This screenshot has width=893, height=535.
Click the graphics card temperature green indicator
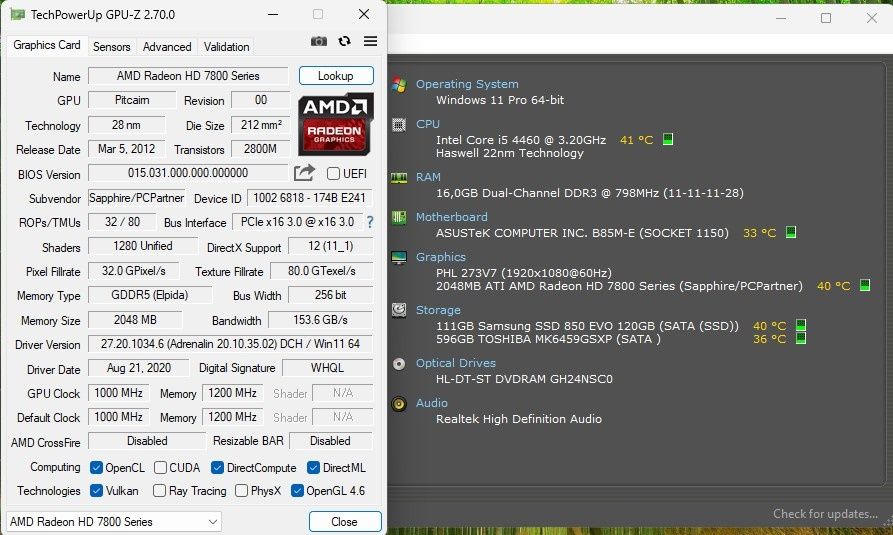[x=865, y=285]
